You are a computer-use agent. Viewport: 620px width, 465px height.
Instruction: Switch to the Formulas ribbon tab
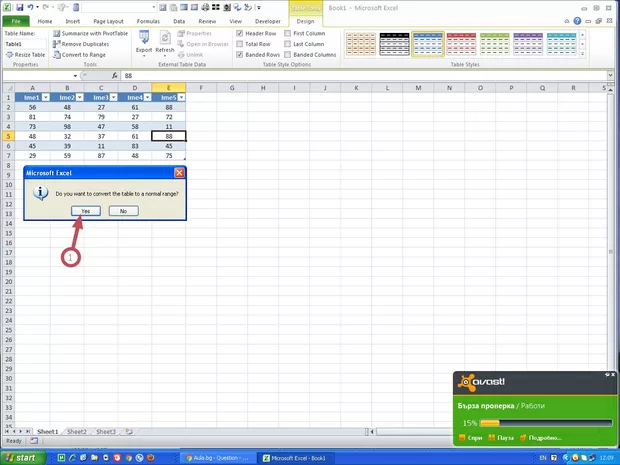[x=148, y=21]
